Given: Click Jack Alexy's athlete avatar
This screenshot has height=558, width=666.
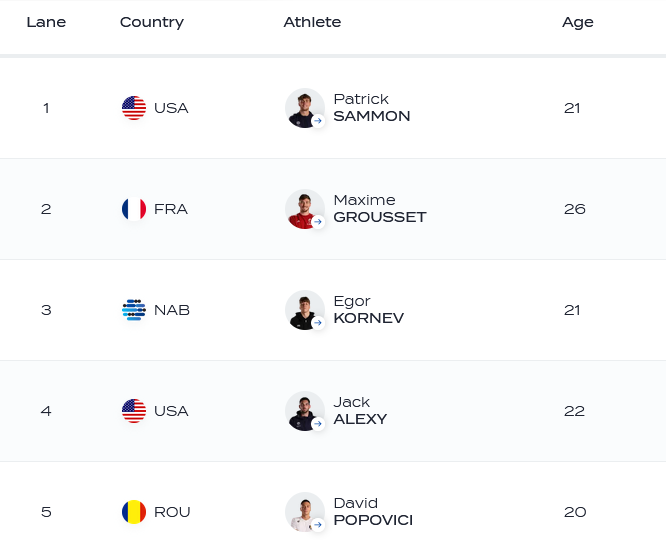Looking at the screenshot, I should click(x=304, y=411).
